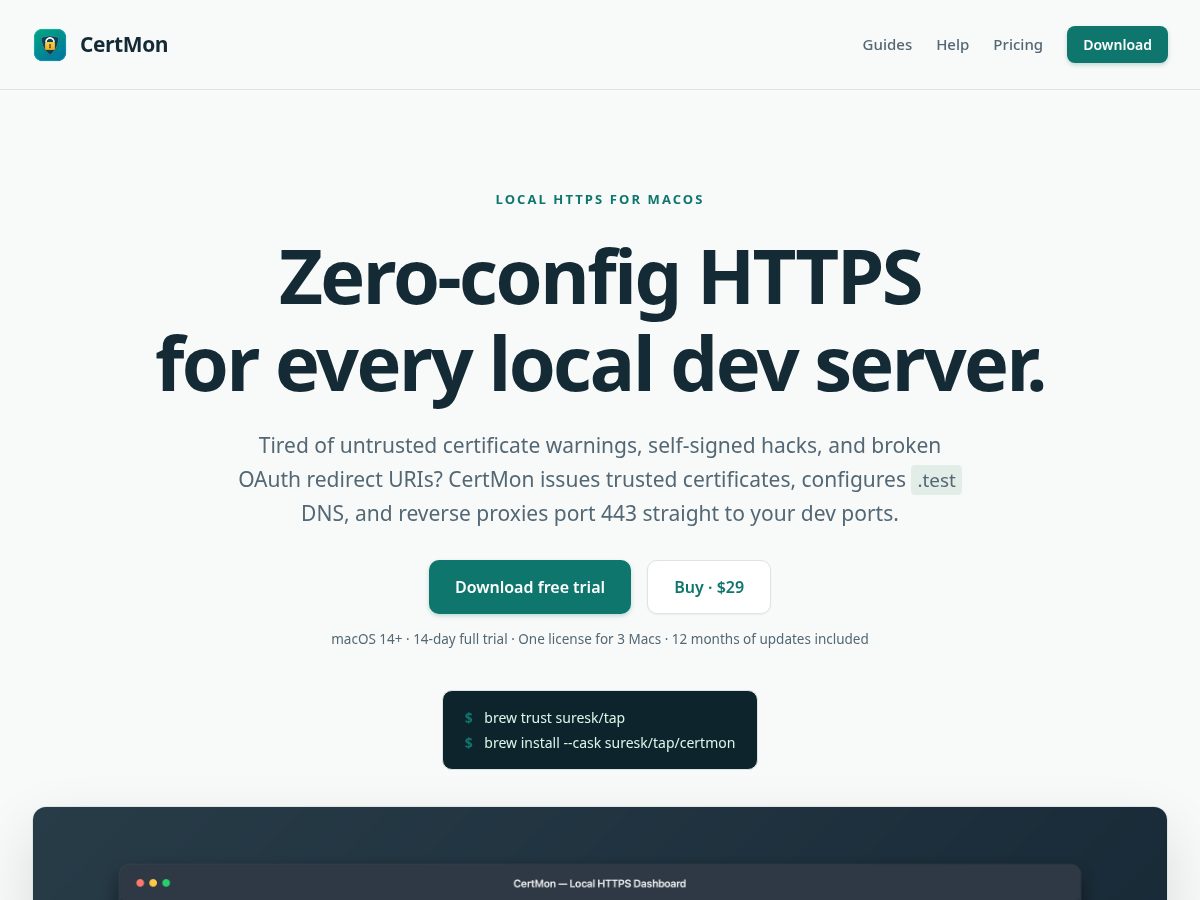The width and height of the screenshot is (1200, 900).
Task: Open the Help nav link
Action: click(952, 45)
